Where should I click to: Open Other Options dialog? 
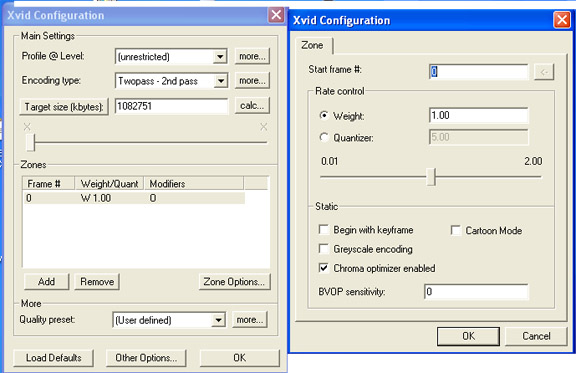146,358
